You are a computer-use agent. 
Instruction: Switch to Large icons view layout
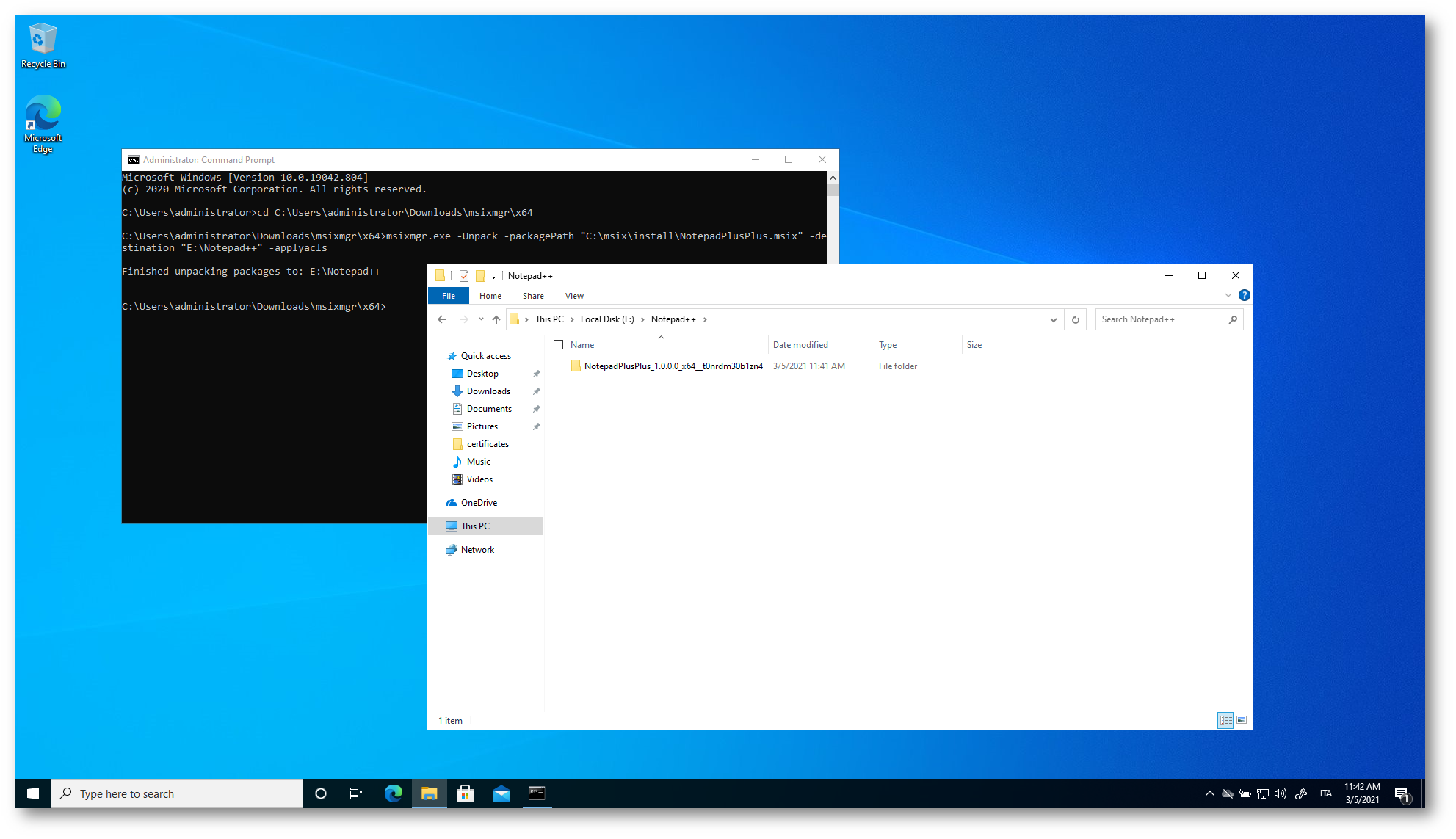(x=1242, y=720)
